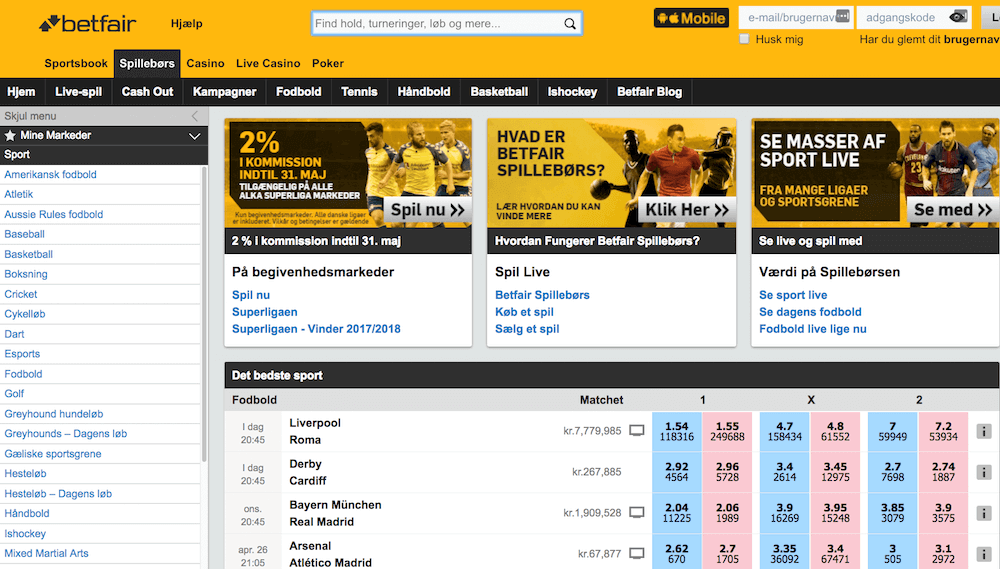Select Cricket in sport sidebar
The width and height of the screenshot is (1000, 569).
point(20,294)
